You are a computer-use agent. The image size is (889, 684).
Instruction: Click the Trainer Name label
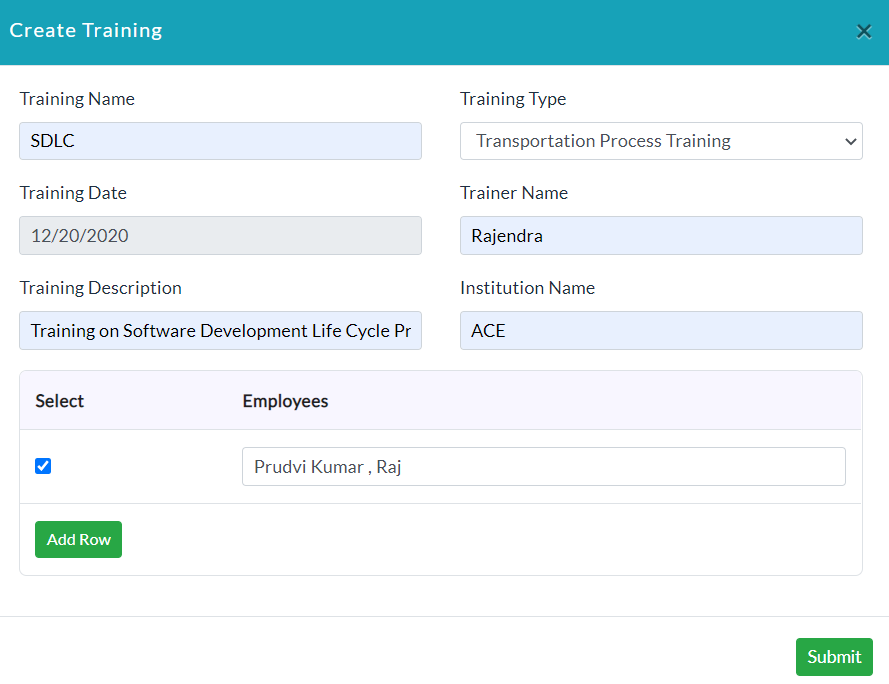pos(514,193)
